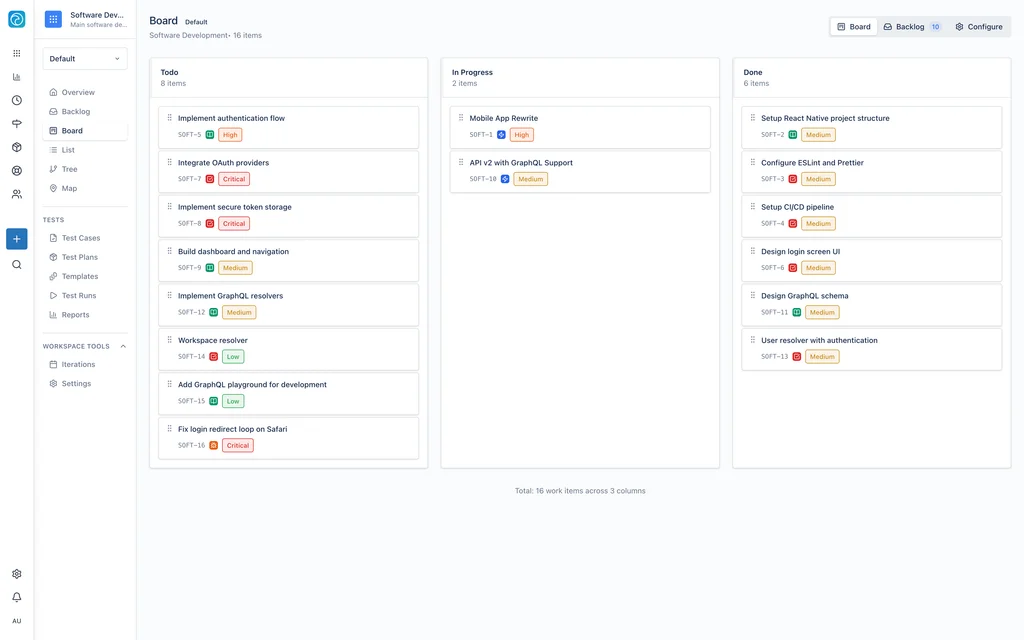Open the Setup CI/CD pipeline card
Viewport: 1024px width, 640px height.
pos(797,207)
